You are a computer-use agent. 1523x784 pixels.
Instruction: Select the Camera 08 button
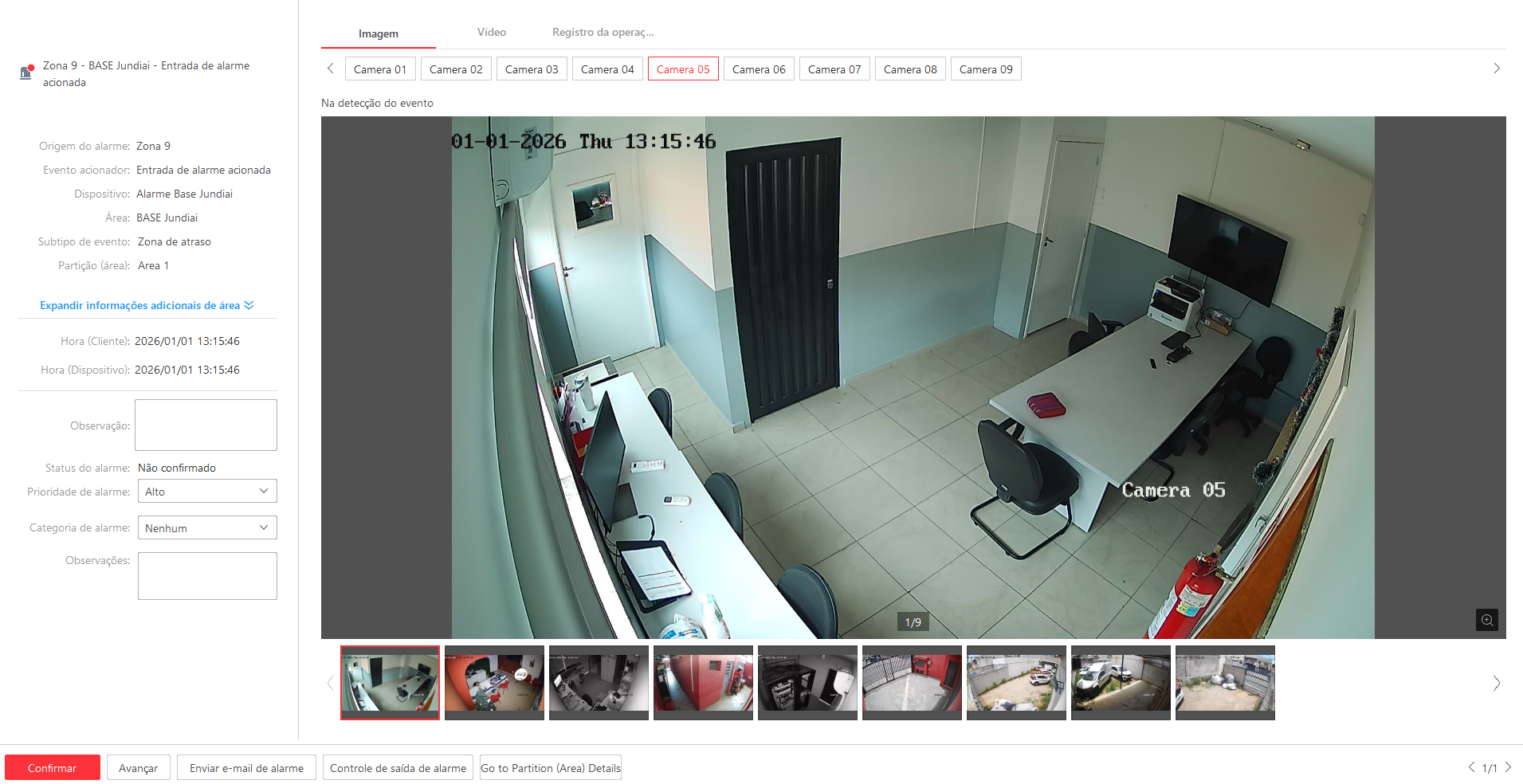(910, 69)
